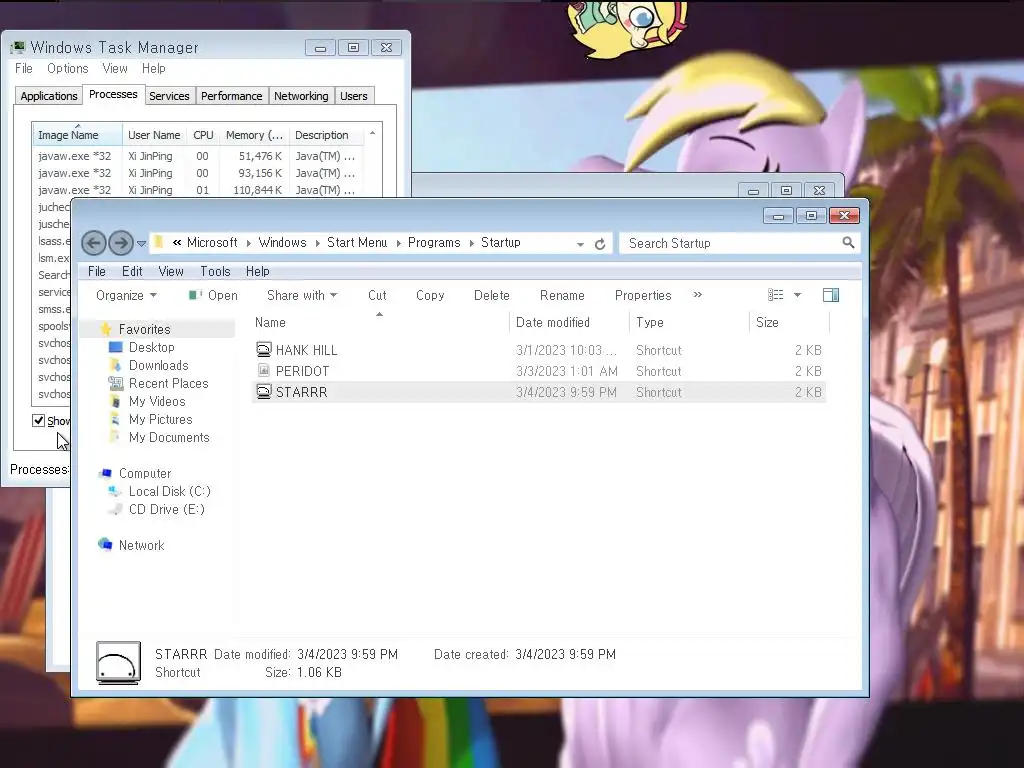1024x768 pixels.
Task: Open My Documents in navigation pane
Action: click(169, 438)
